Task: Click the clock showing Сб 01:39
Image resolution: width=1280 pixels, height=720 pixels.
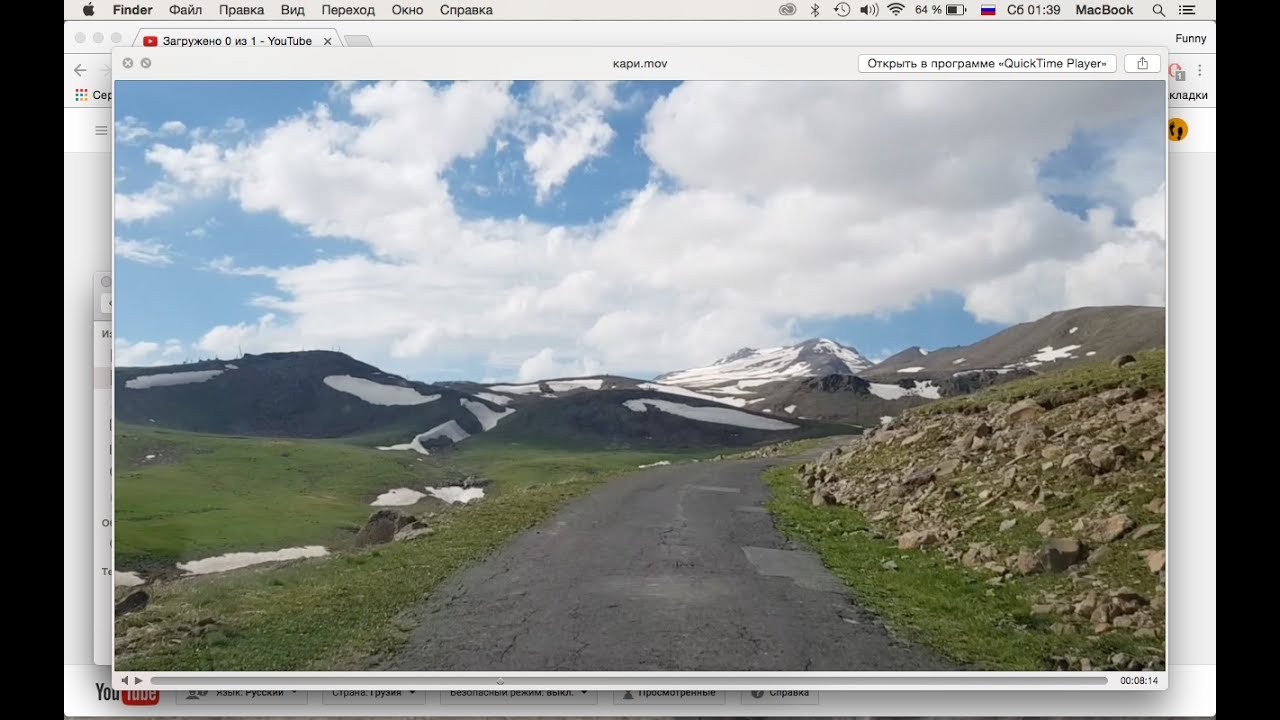Action: [x=1034, y=10]
